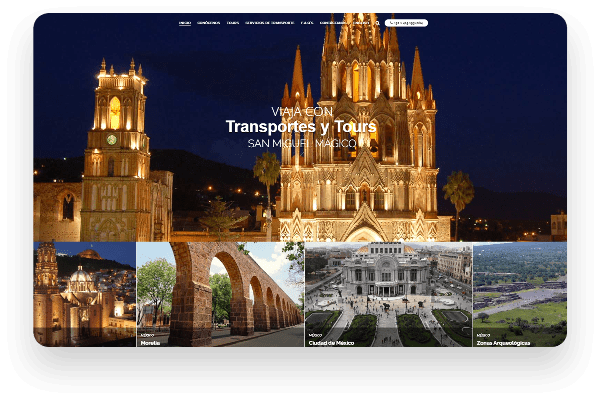Click the SAN MIGUEL MÁGICO subtitle
The width and height of the screenshot is (600, 400).
point(300,143)
